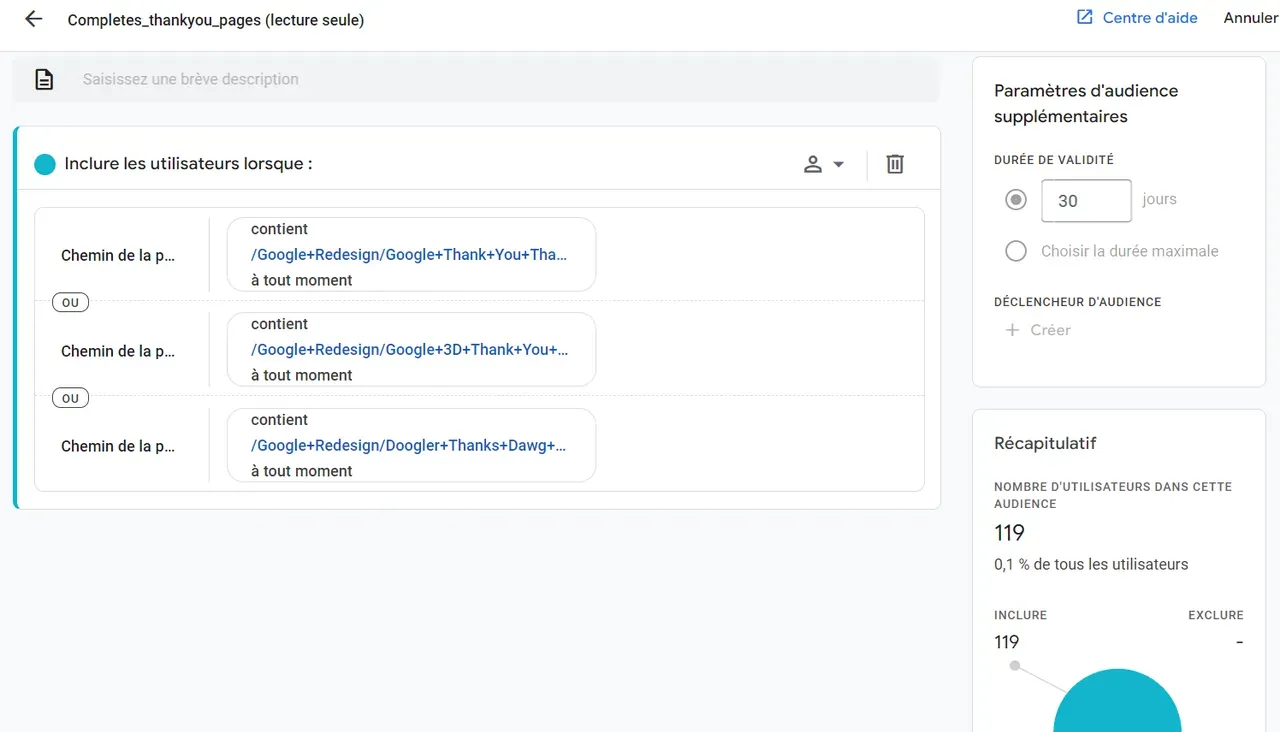This screenshot has width=1280, height=732.
Task: Delete the condition group with trash icon
Action: click(x=895, y=164)
